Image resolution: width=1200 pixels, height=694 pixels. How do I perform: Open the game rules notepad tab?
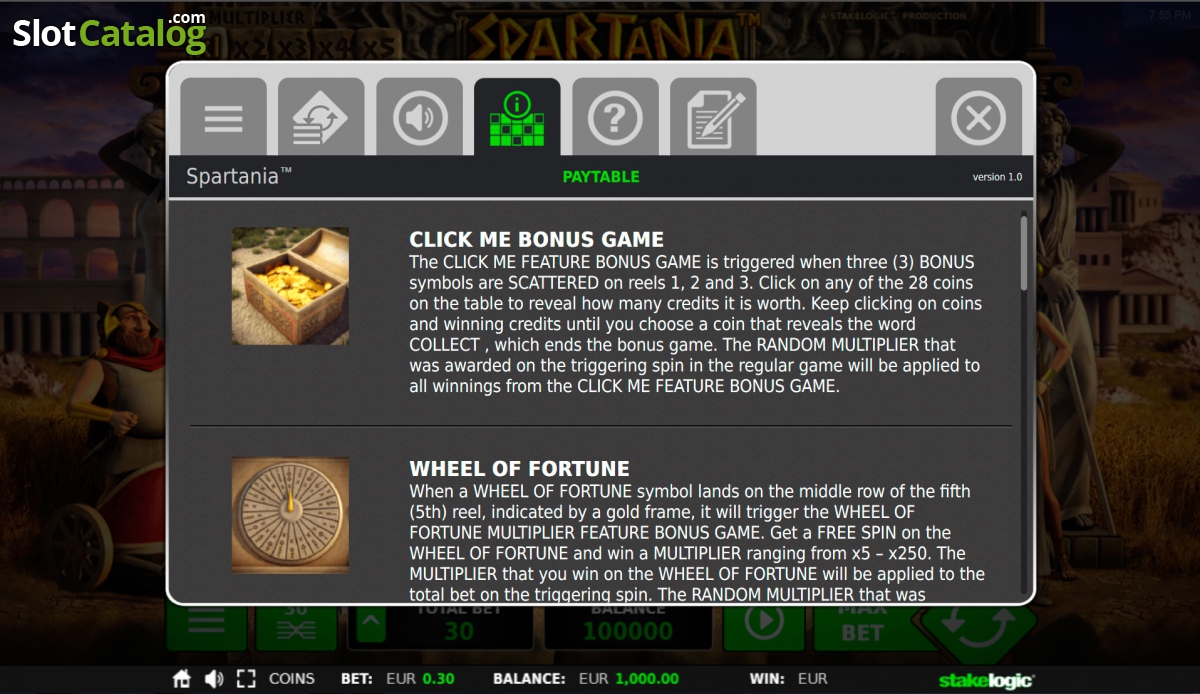click(713, 117)
